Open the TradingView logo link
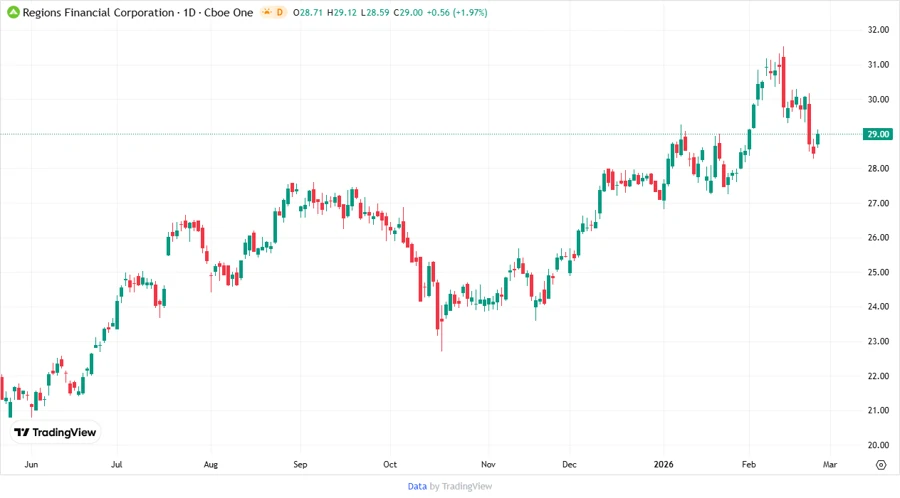Screen dimensions: 900x498 click(55, 433)
